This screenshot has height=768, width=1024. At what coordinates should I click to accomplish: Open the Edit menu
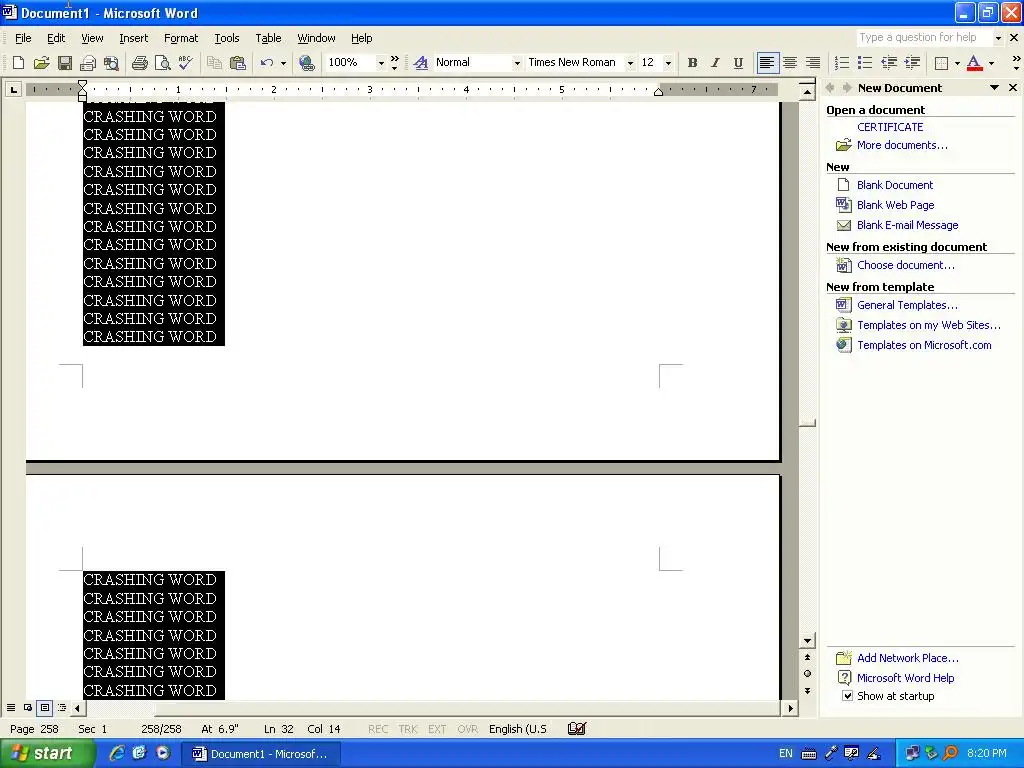[56, 38]
